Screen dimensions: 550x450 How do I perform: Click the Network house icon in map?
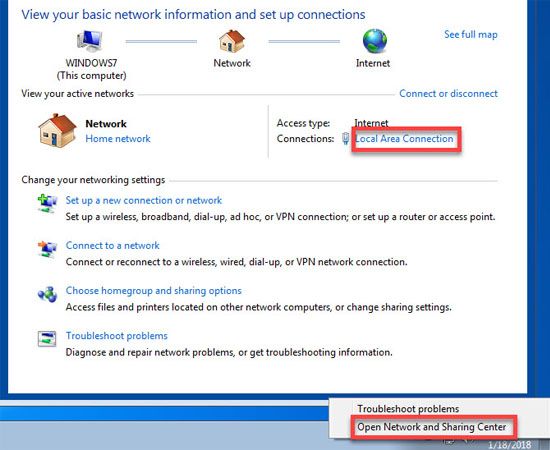(x=232, y=41)
